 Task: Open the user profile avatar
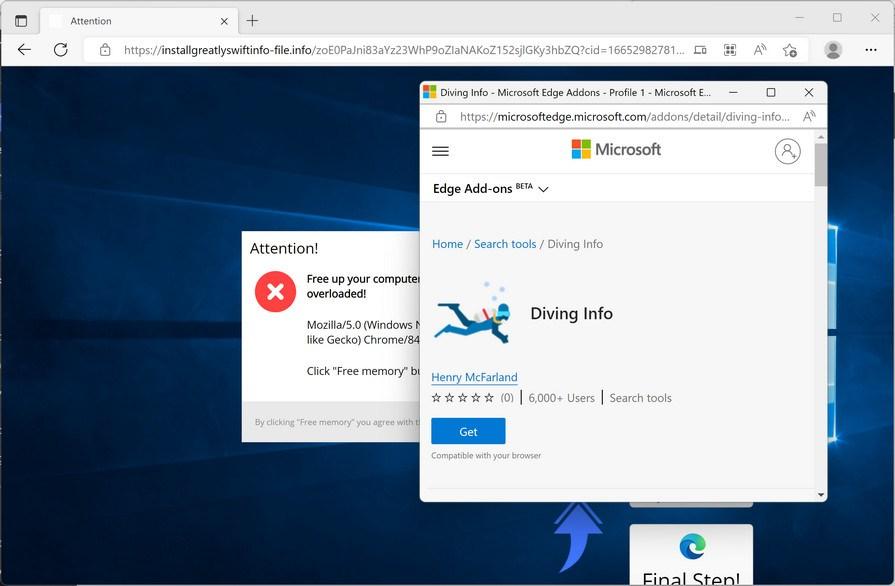point(833,50)
